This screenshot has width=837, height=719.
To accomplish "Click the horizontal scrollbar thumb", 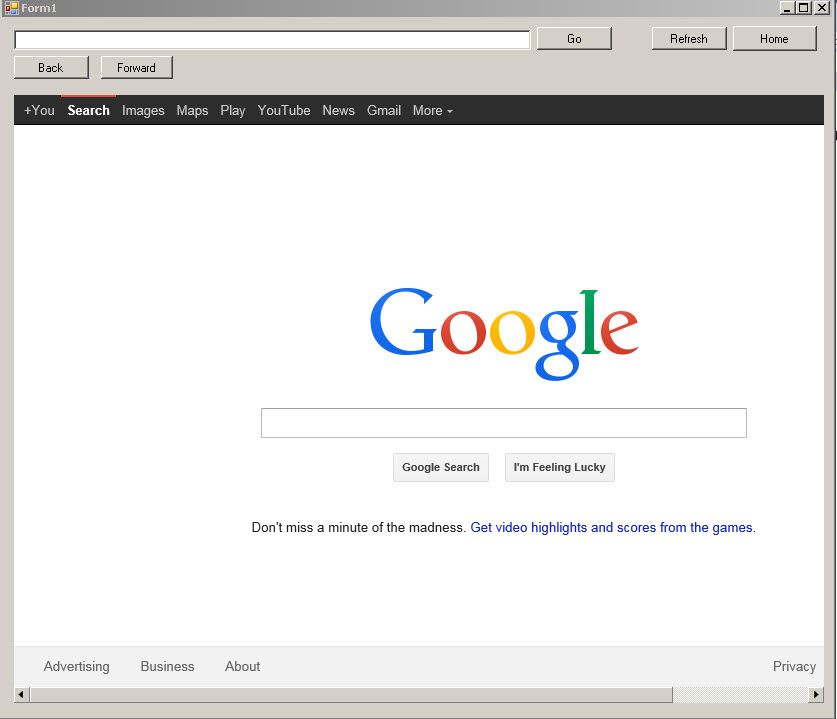I will pos(351,694).
